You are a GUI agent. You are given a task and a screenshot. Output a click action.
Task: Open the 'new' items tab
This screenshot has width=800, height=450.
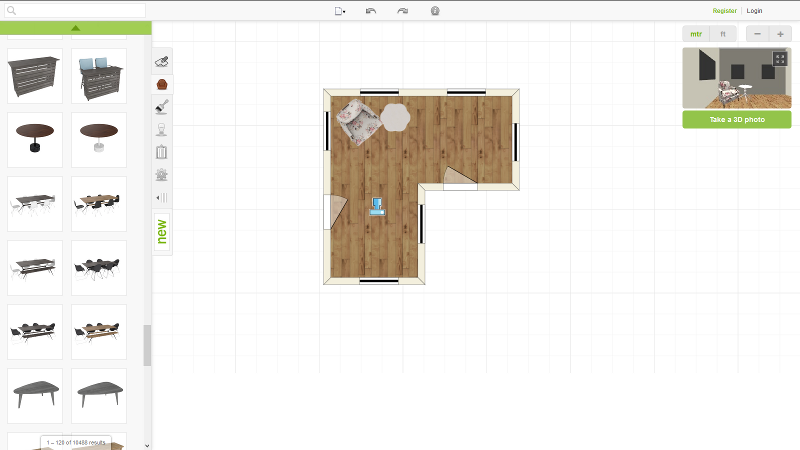click(162, 232)
